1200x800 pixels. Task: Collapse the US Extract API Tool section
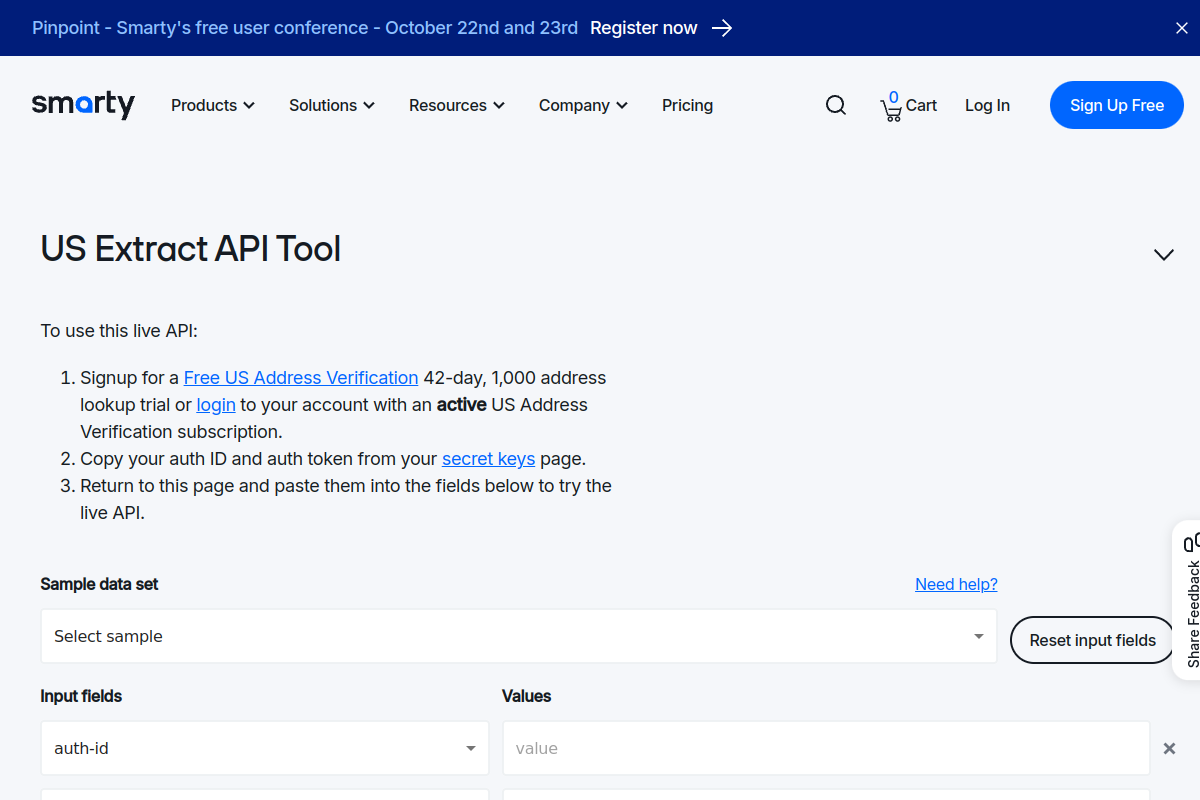(1163, 254)
